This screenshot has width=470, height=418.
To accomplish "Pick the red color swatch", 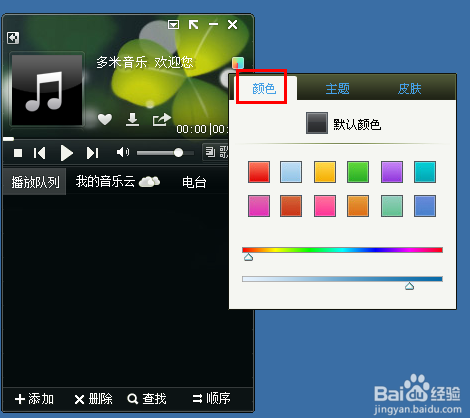I will (259, 172).
